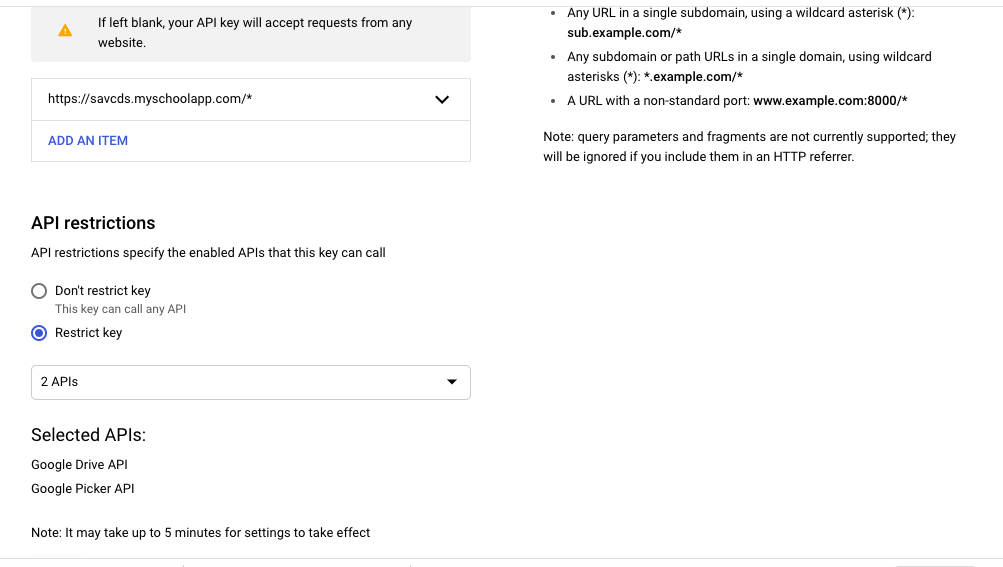Click Google Drive API in Selected APIs
Image resolution: width=1003 pixels, height=567 pixels.
[79, 465]
